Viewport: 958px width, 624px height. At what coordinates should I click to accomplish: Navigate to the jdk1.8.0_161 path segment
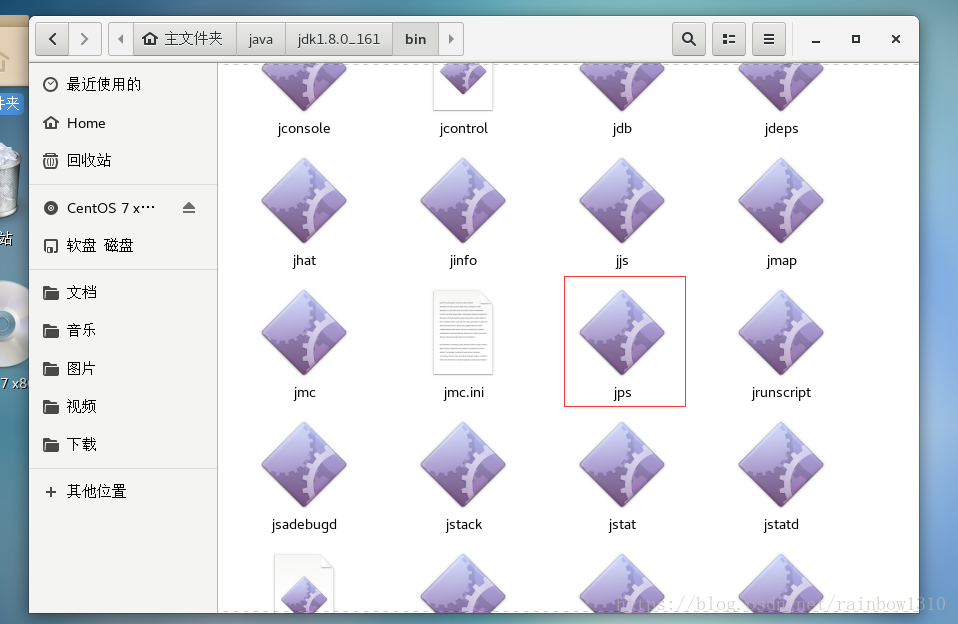339,39
